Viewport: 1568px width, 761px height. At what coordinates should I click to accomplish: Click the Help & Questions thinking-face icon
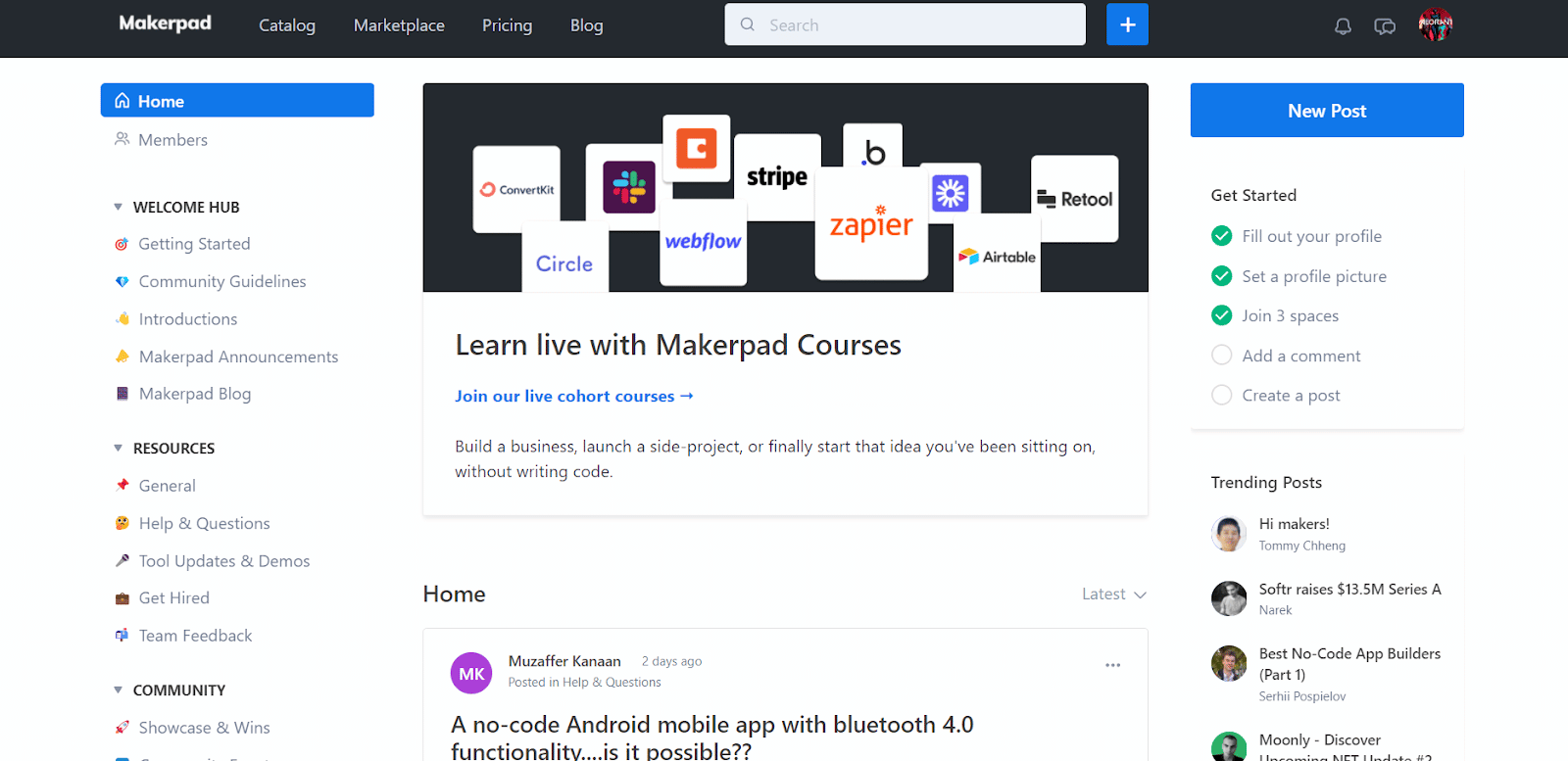[122, 523]
